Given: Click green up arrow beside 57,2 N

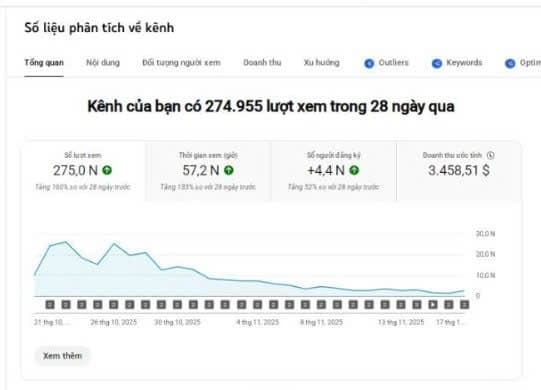Looking at the screenshot, I should tap(229, 170).
